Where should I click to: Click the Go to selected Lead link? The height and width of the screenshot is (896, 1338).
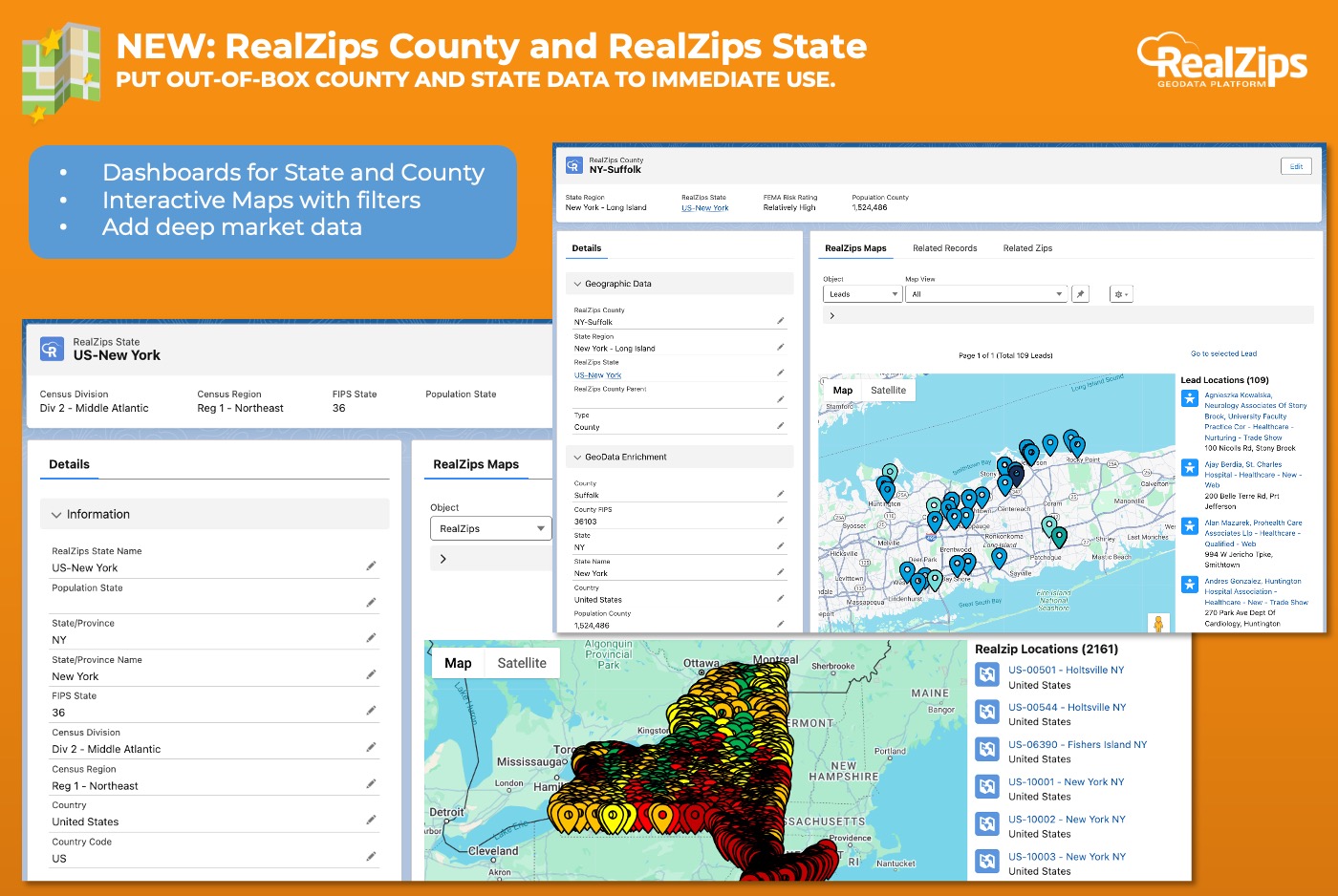pos(1223,353)
